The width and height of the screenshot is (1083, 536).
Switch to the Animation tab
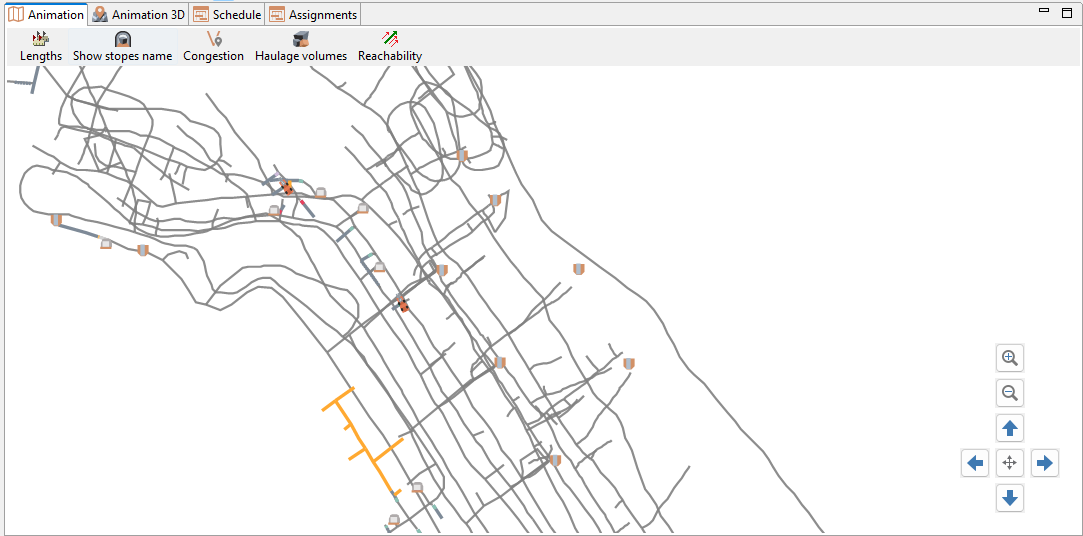coord(46,15)
